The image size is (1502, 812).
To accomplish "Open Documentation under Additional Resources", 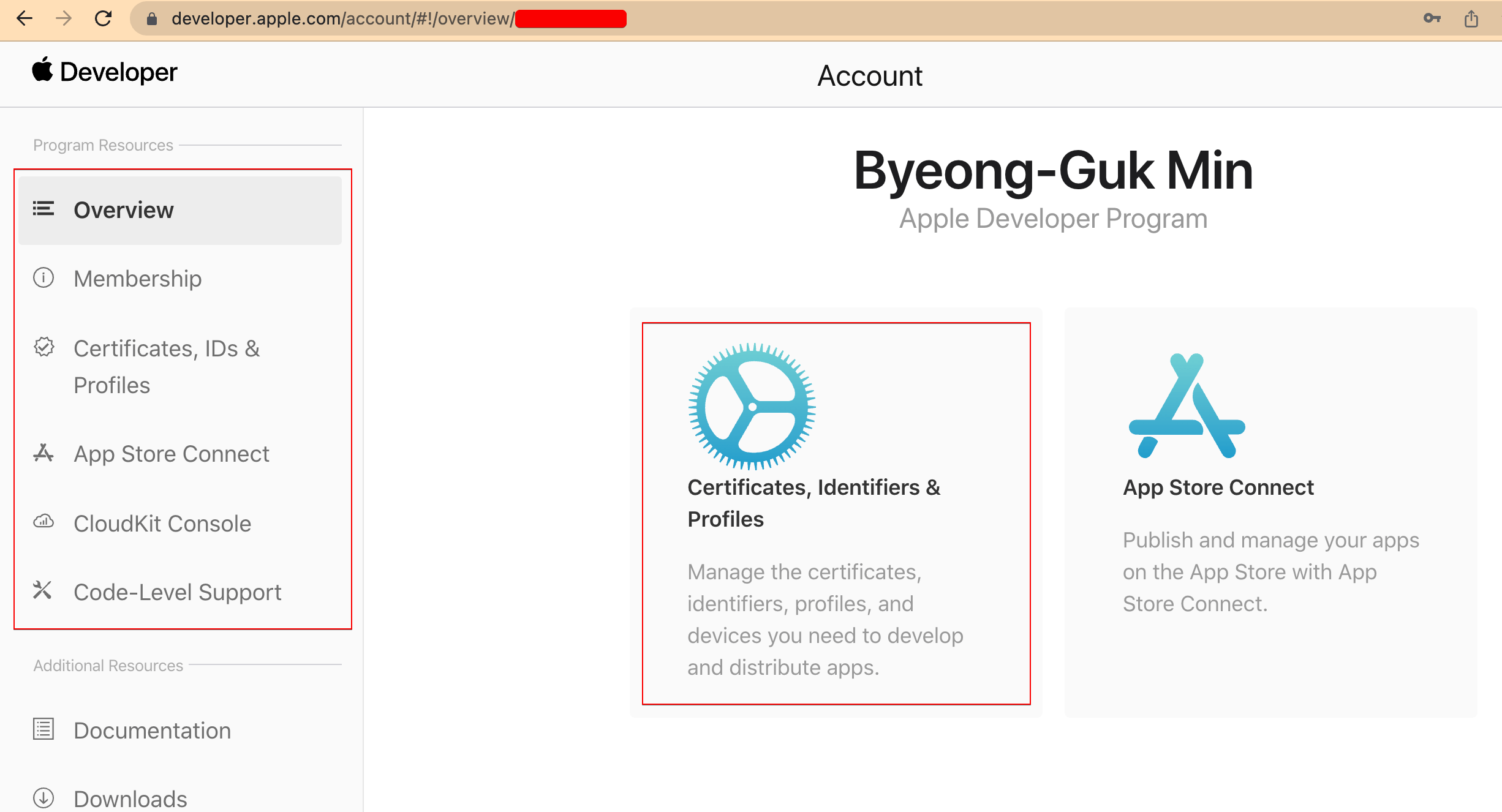I will pyautogui.click(x=180, y=731).
